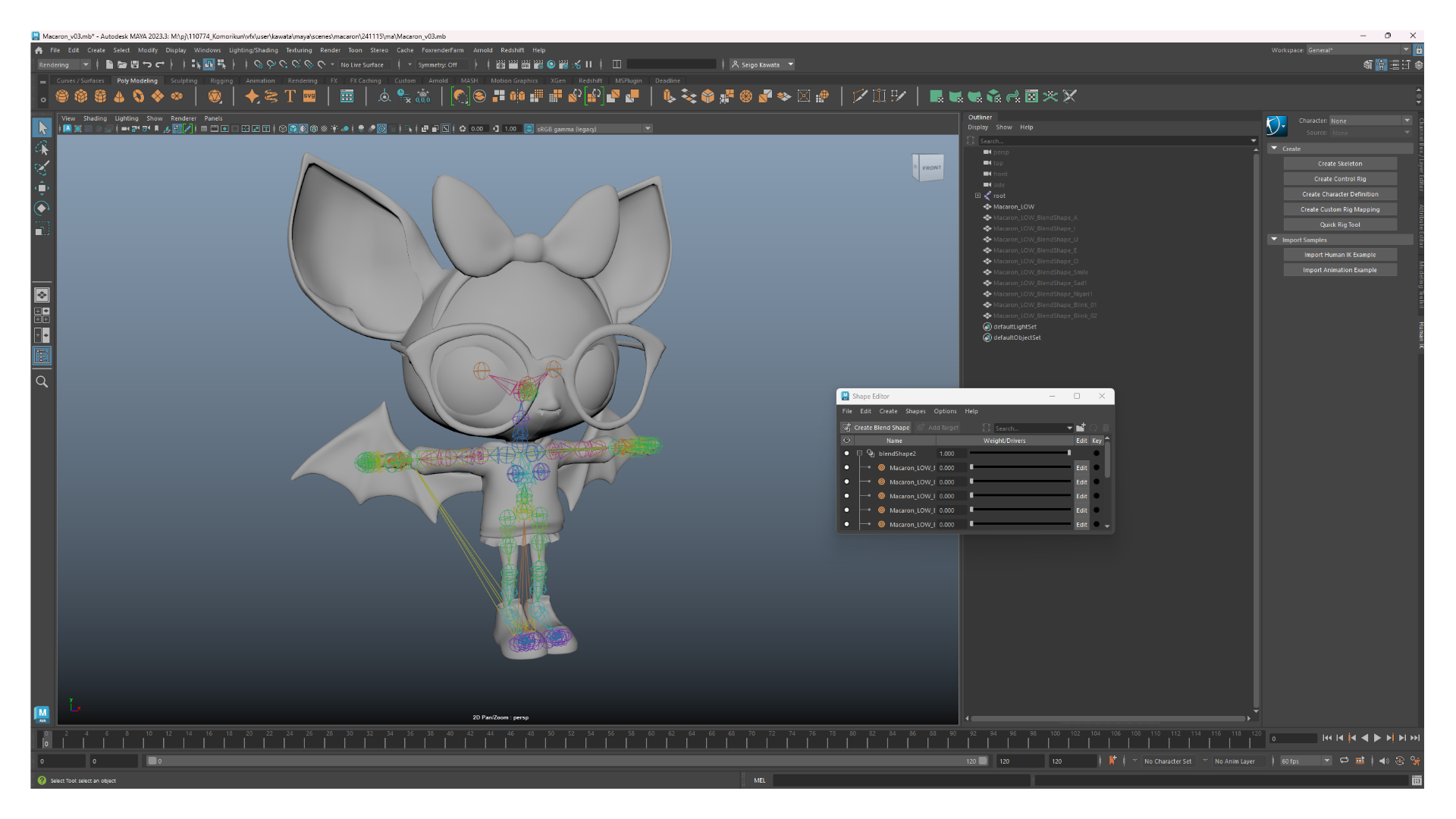This screenshot has width=1456, height=819.
Task: Toggle Key dot for blendShape2 row
Action: click(1096, 453)
